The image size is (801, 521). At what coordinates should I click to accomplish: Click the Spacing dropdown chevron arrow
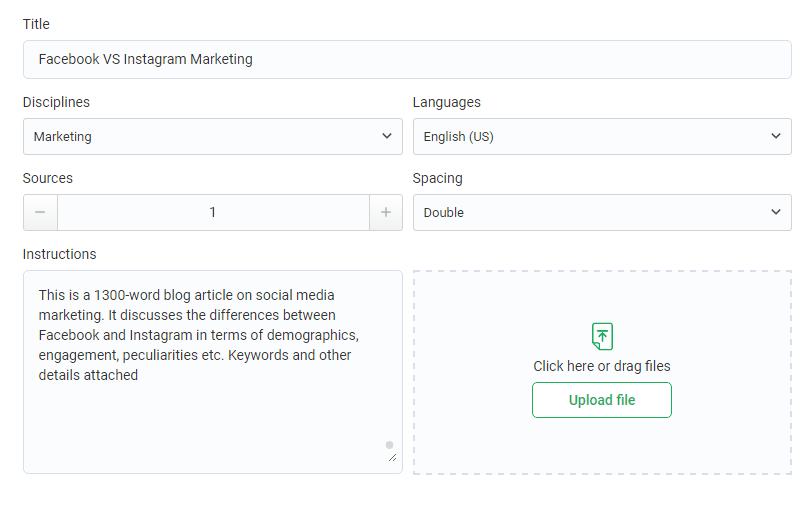pyautogui.click(x=776, y=211)
